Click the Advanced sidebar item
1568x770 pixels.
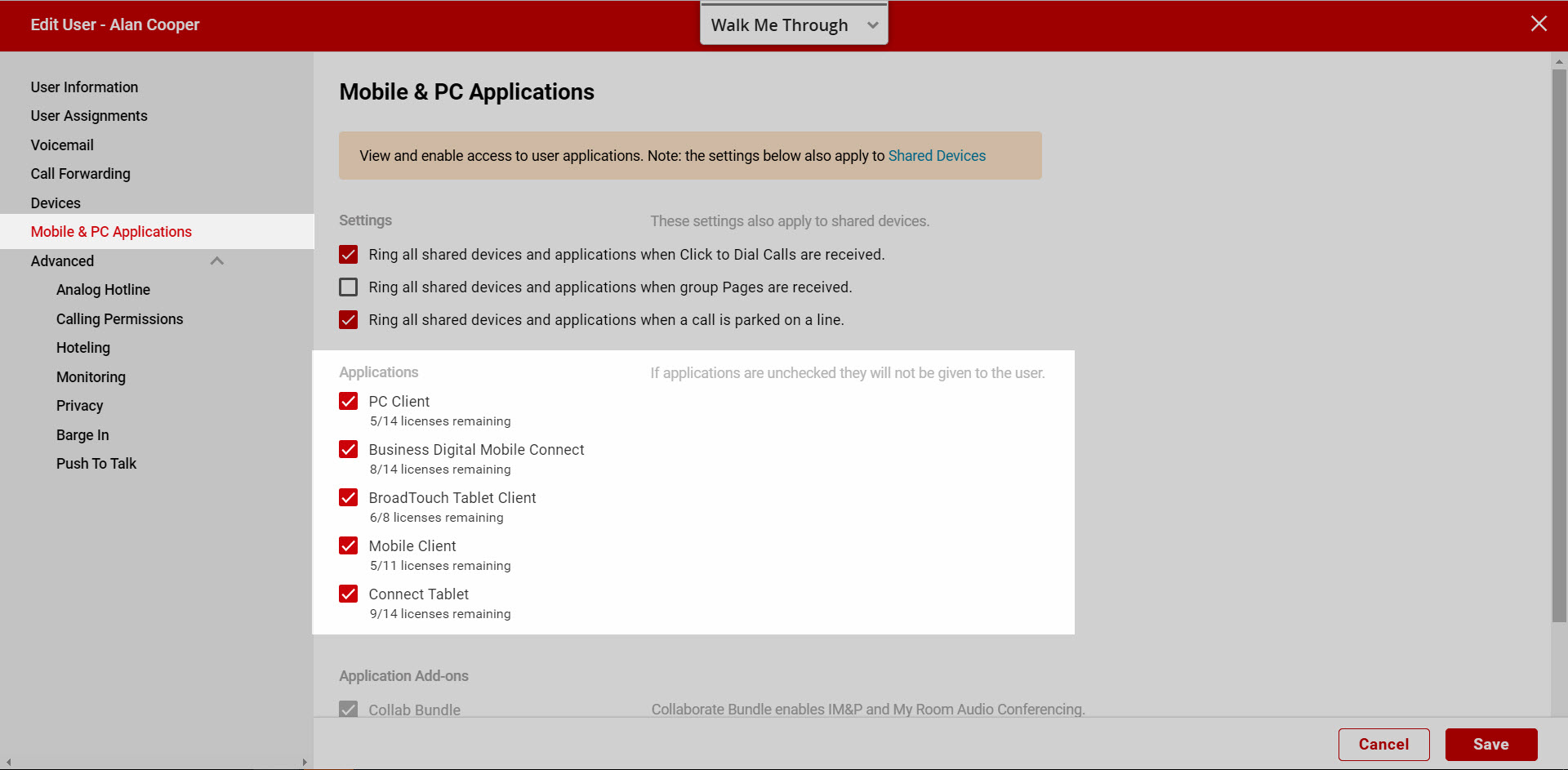tap(62, 261)
